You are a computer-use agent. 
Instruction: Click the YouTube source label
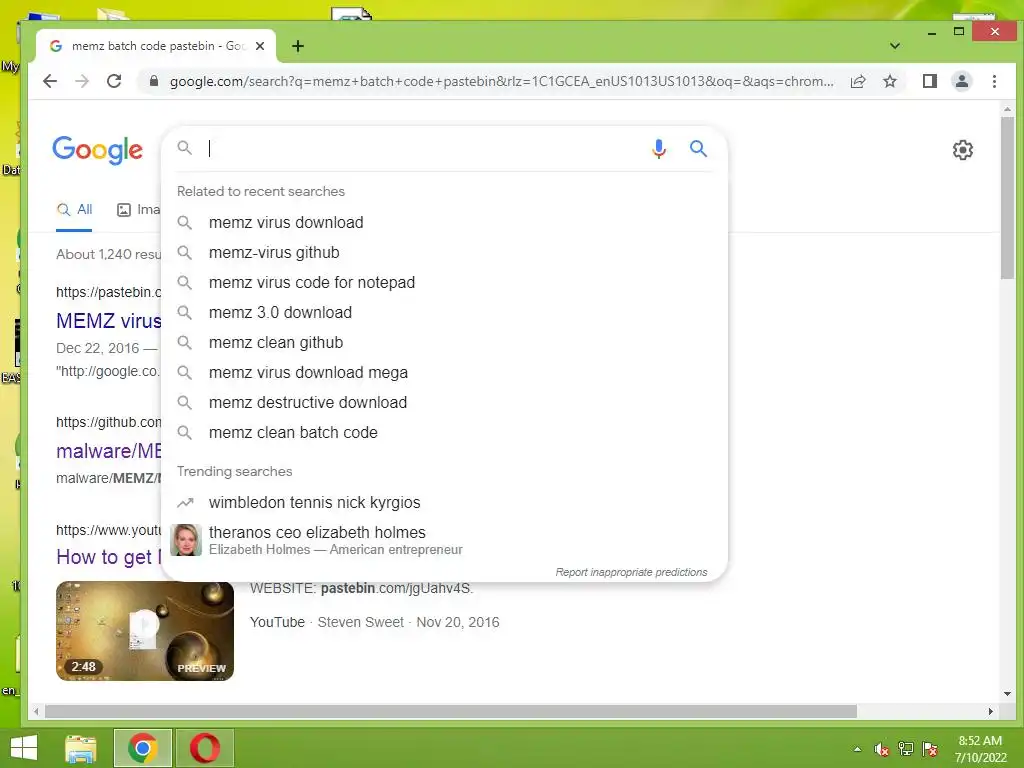pyautogui.click(x=277, y=622)
